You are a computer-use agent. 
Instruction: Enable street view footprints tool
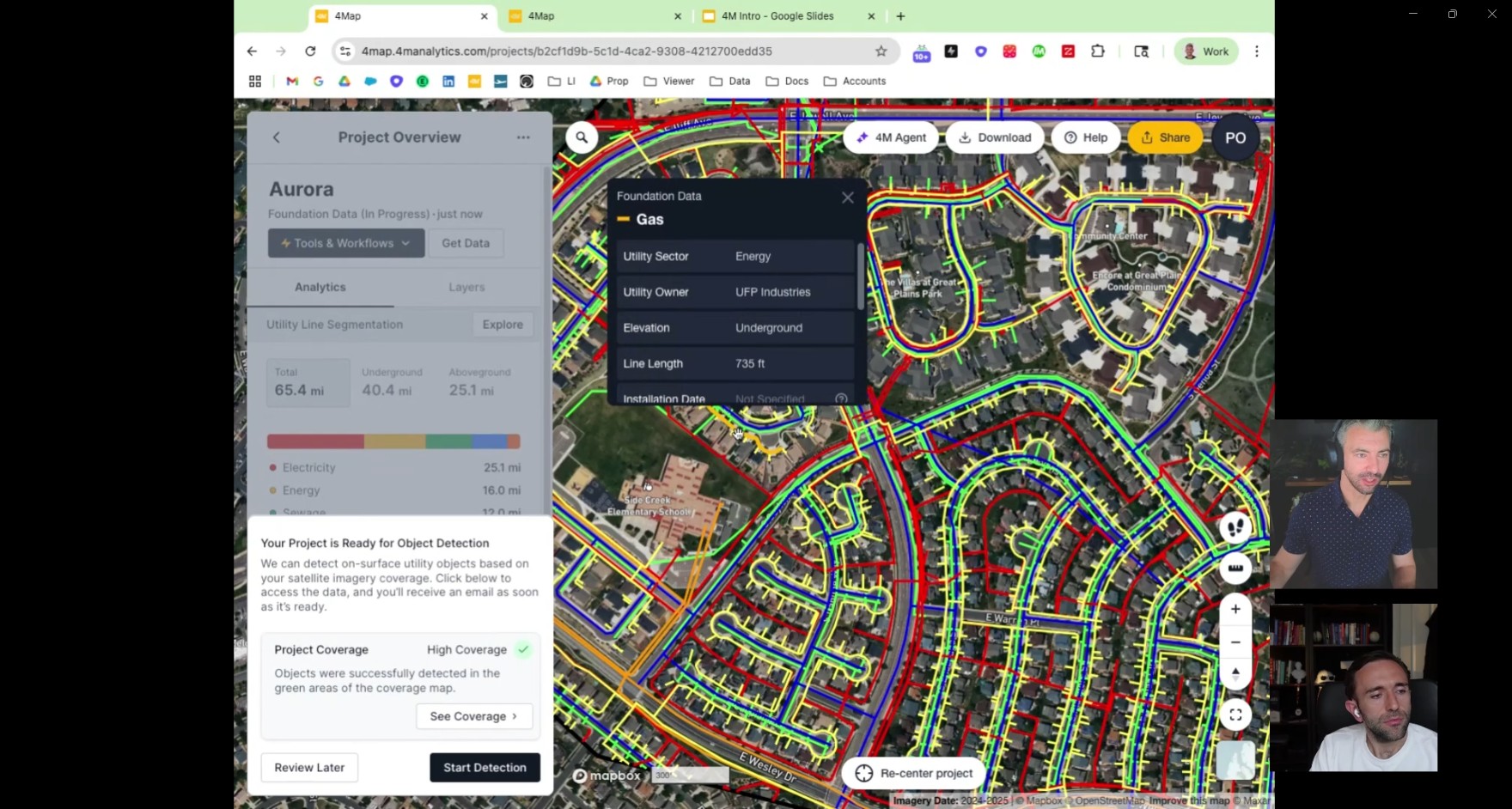pyautogui.click(x=1235, y=527)
